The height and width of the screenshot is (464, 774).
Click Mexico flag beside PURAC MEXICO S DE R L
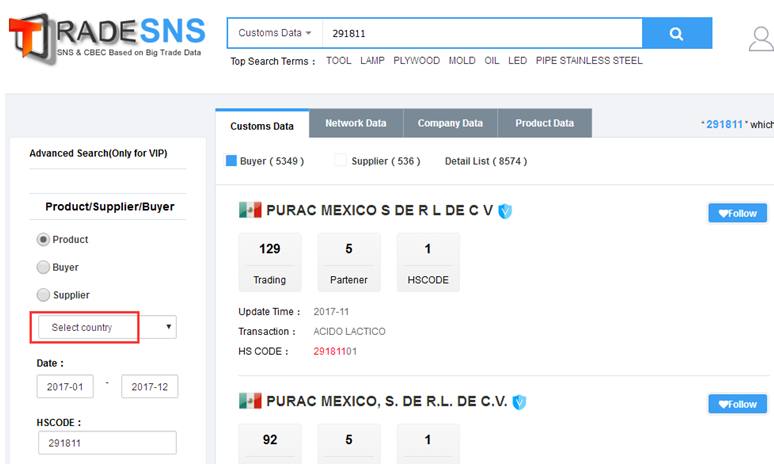250,210
